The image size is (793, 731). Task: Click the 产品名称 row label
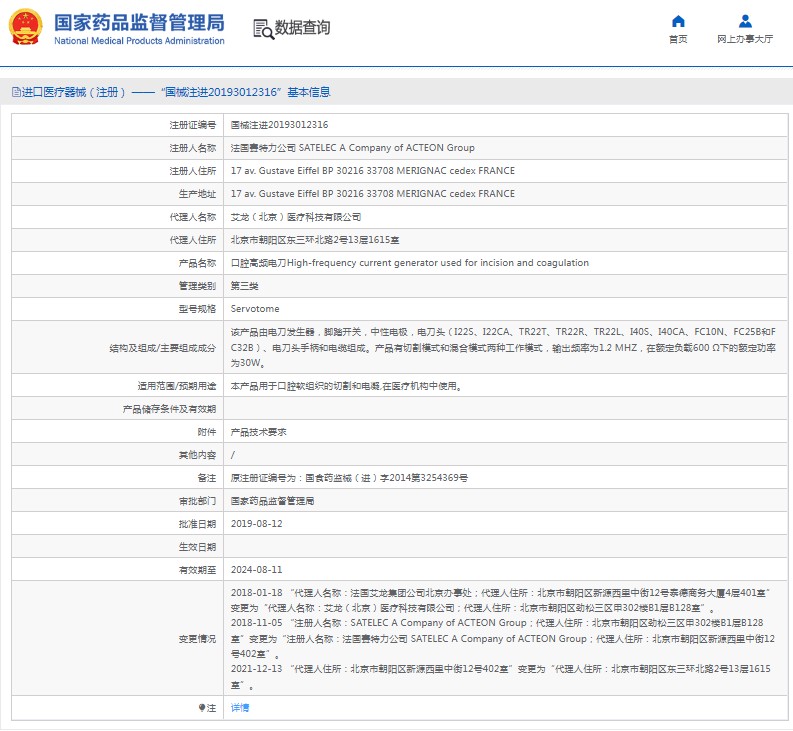click(x=197, y=263)
